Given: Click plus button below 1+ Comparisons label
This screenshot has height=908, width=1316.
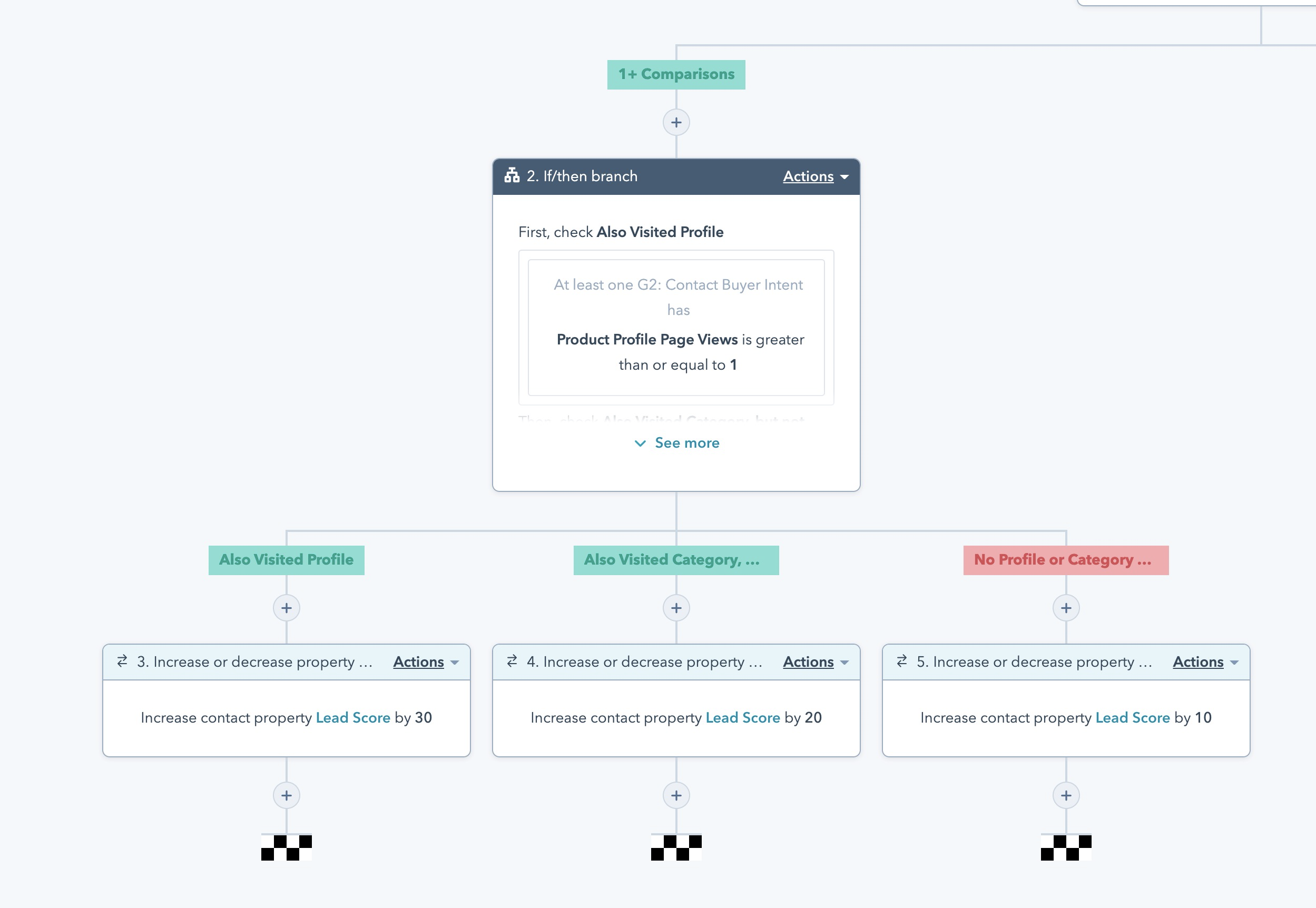Looking at the screenshot, I should [676, 122].
